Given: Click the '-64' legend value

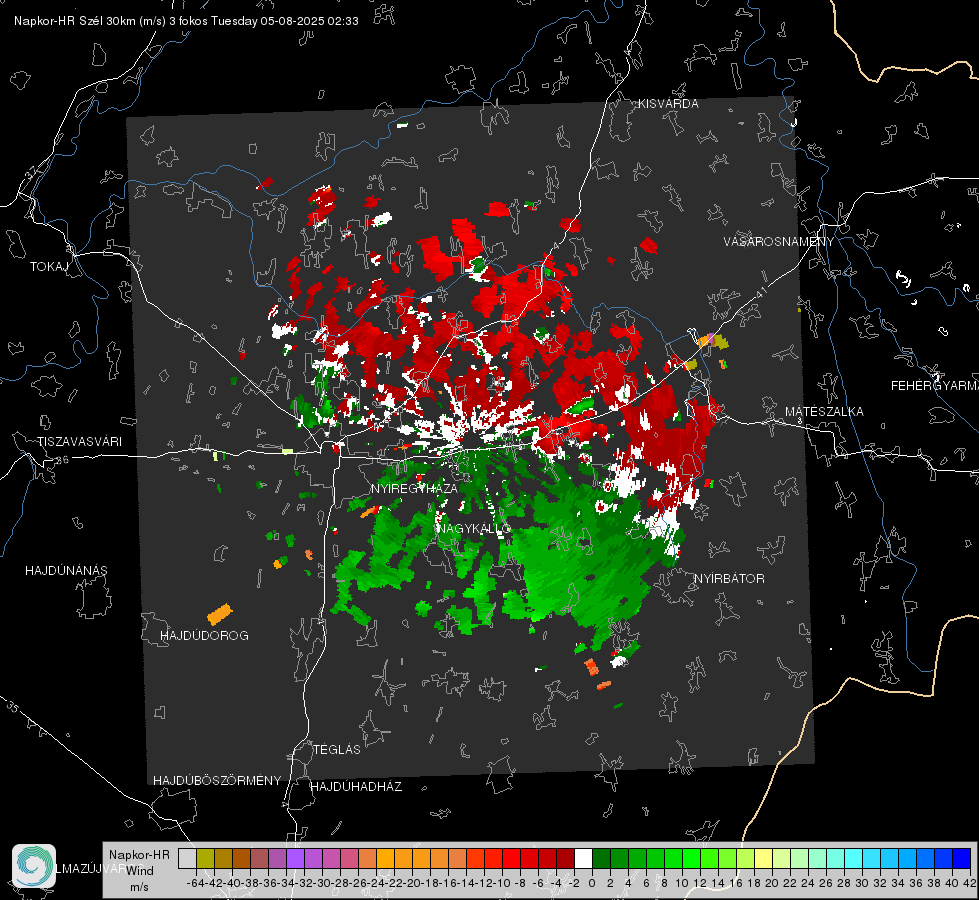Looking at the screenshot, I should coord(196,883).
